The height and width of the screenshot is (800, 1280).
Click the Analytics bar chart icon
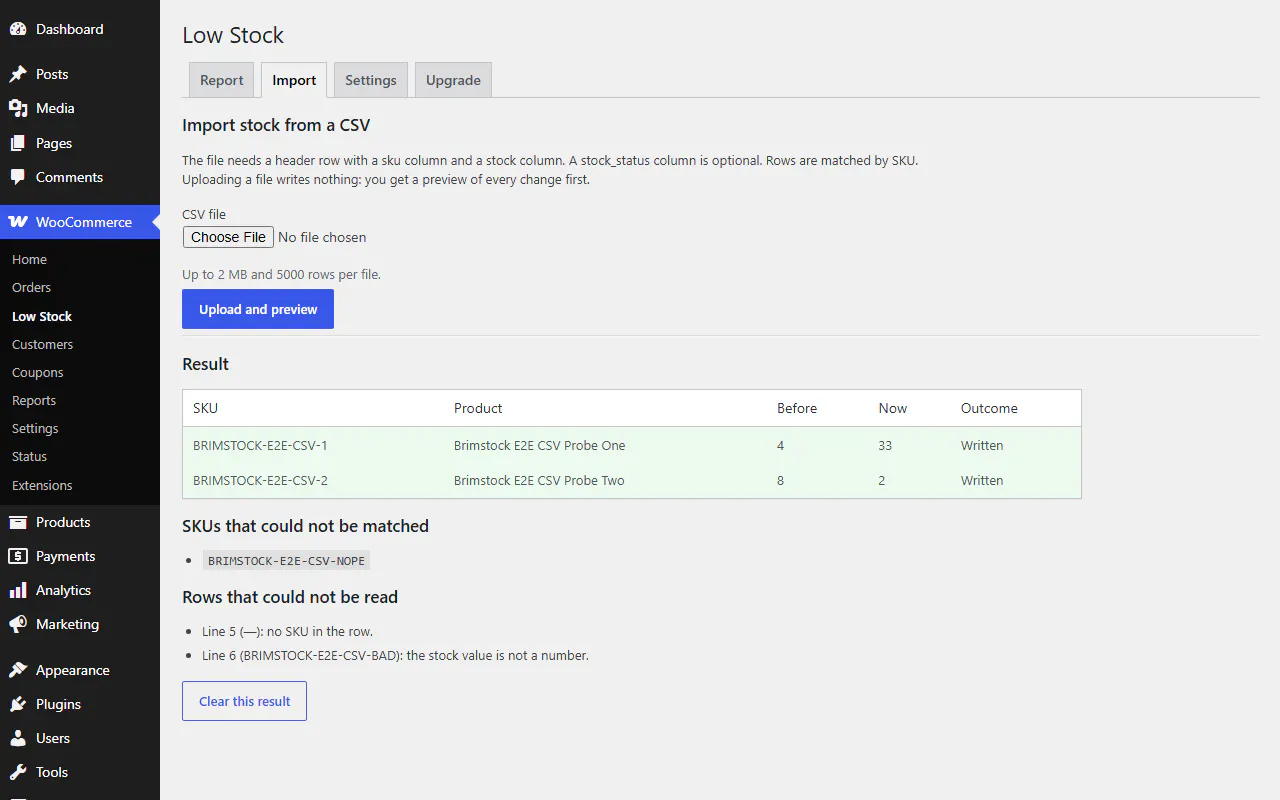pyautogui.click(x=18, y=590)
